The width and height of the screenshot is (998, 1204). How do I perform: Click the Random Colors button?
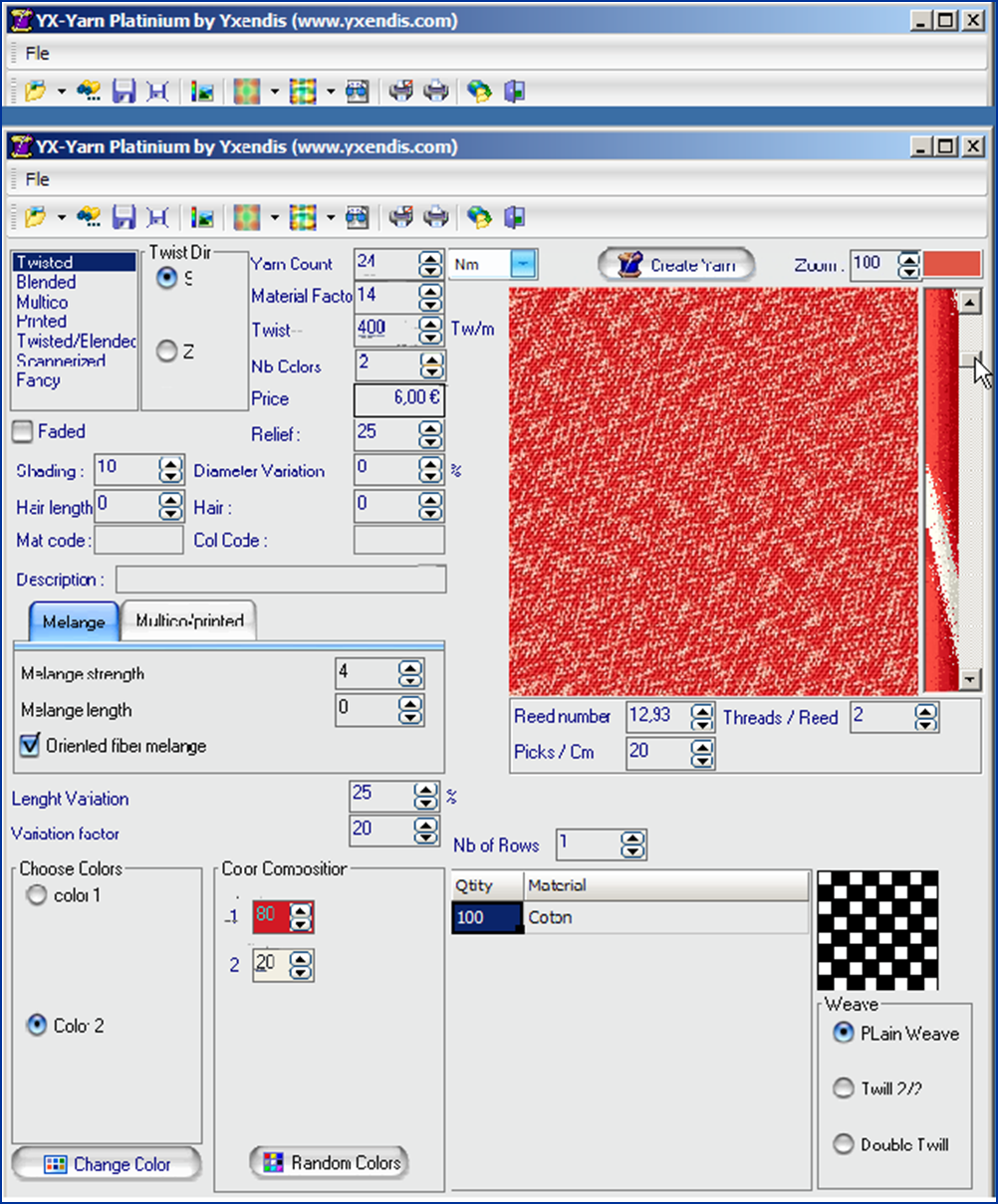click(x=330, y=1162)
